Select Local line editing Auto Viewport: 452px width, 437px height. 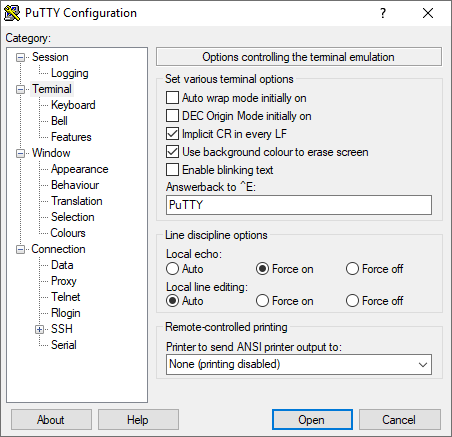(172, 301)
